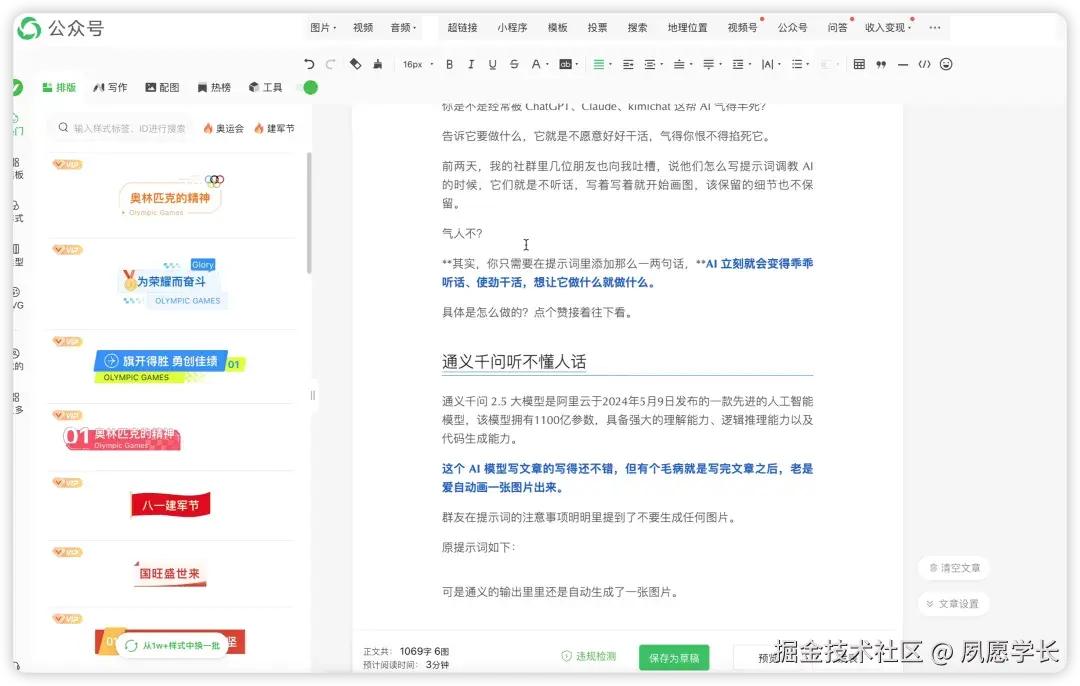The width and height of the screenshot is (1080, 686).
Task: Switch to the 写作 tab
Action: 110,87
